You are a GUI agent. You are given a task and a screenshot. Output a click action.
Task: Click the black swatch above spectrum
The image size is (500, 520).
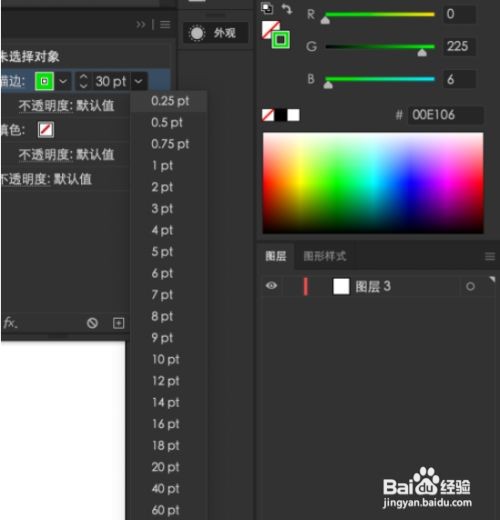tap(281, 115)
